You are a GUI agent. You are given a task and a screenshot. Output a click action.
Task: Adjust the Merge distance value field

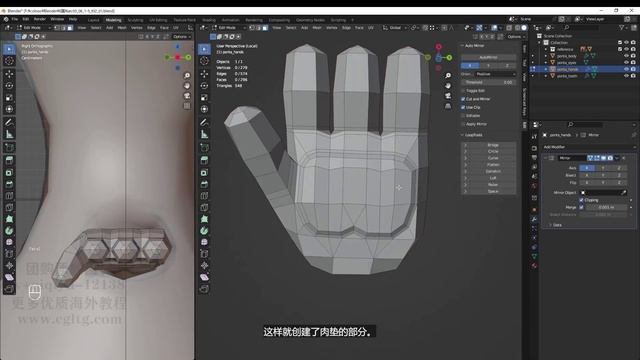[x=606, y=207]
